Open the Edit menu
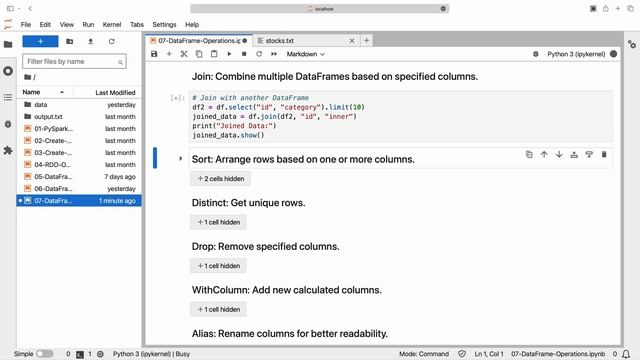 click(45, 24)
